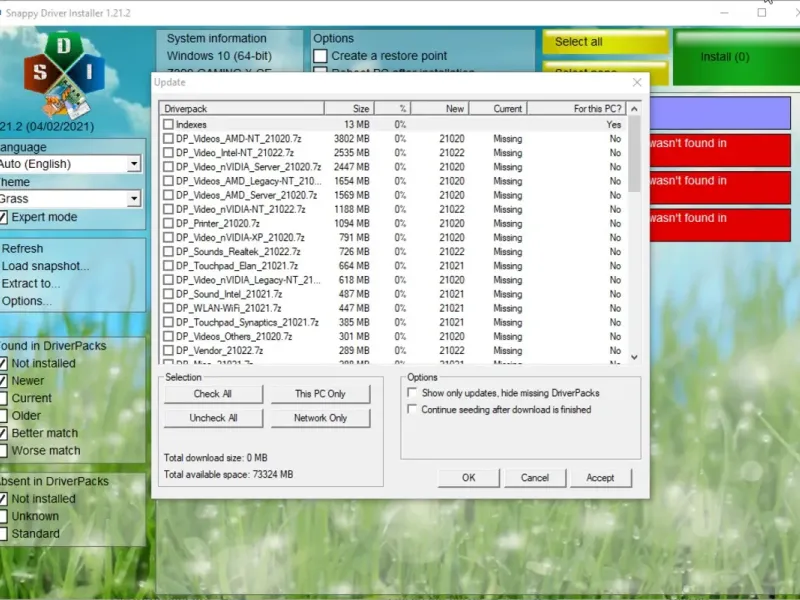The height and width of the screenshot is (600, 800).
Task: Click Load snapshot... menu entry
Action: pyautogui.click(x=45, y=266)
